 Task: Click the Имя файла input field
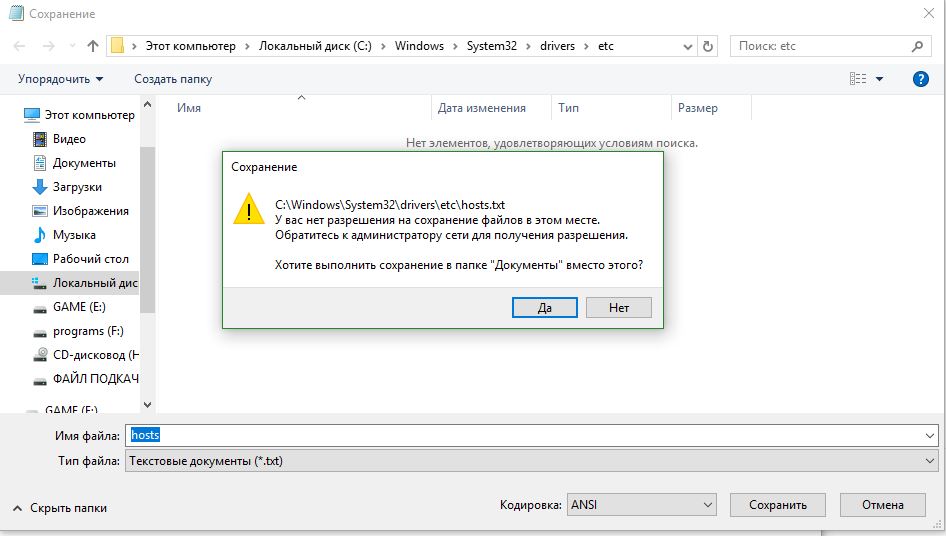pos(530,436)
